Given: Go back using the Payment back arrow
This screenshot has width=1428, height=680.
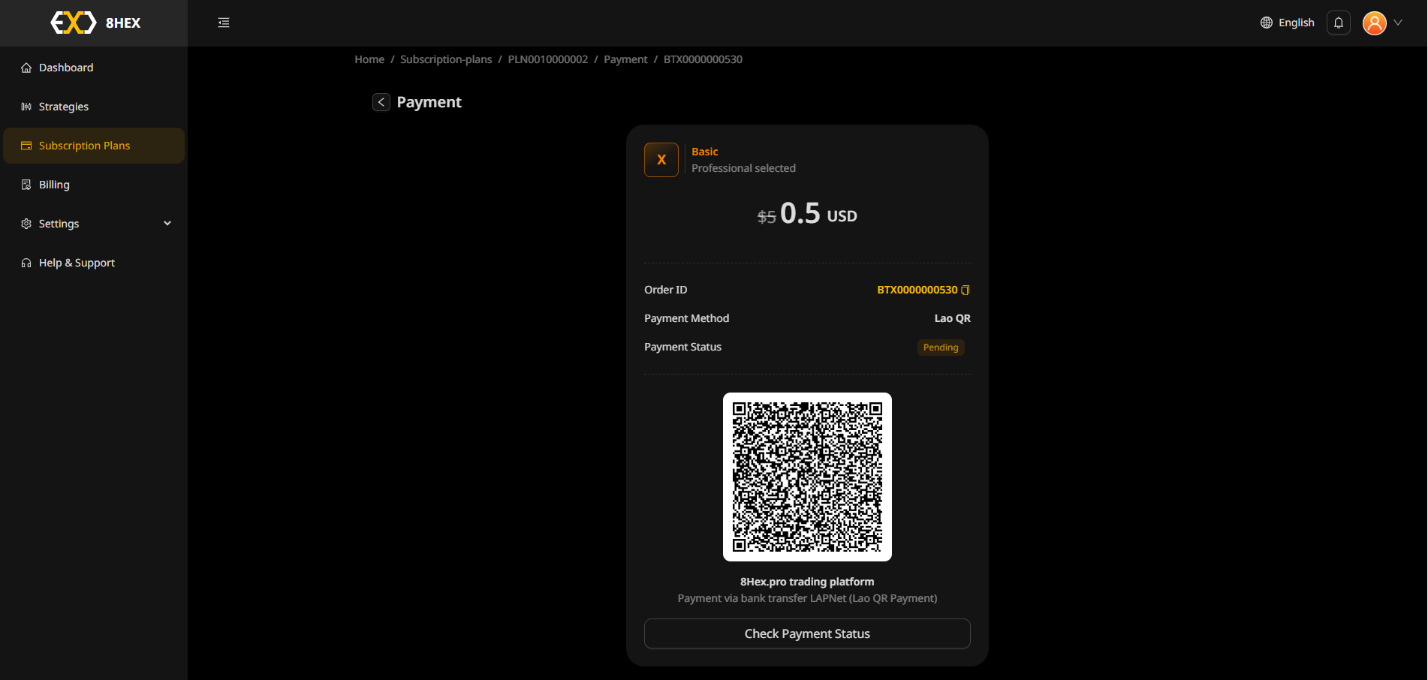Looking at the screenshot, I should click(x=381, y=102).
